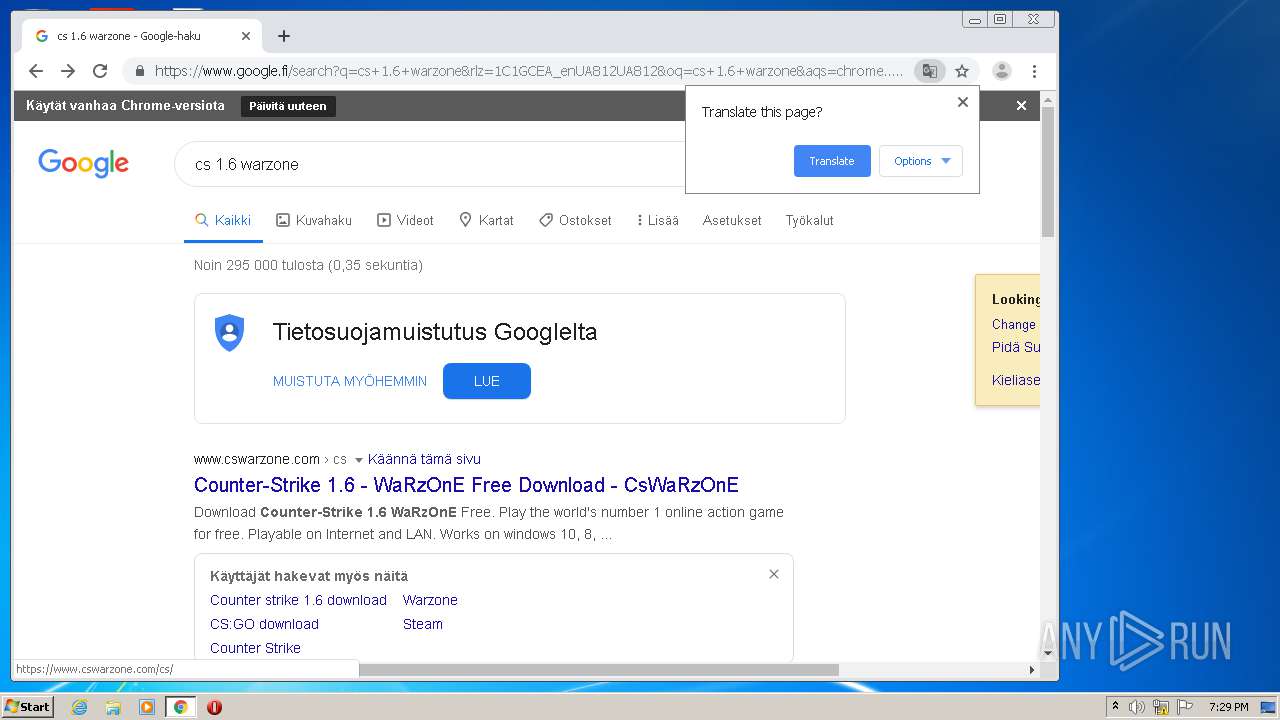Switch to Kartat maps tab
This screenshot has width=1280, height=720.
point(486,220)
